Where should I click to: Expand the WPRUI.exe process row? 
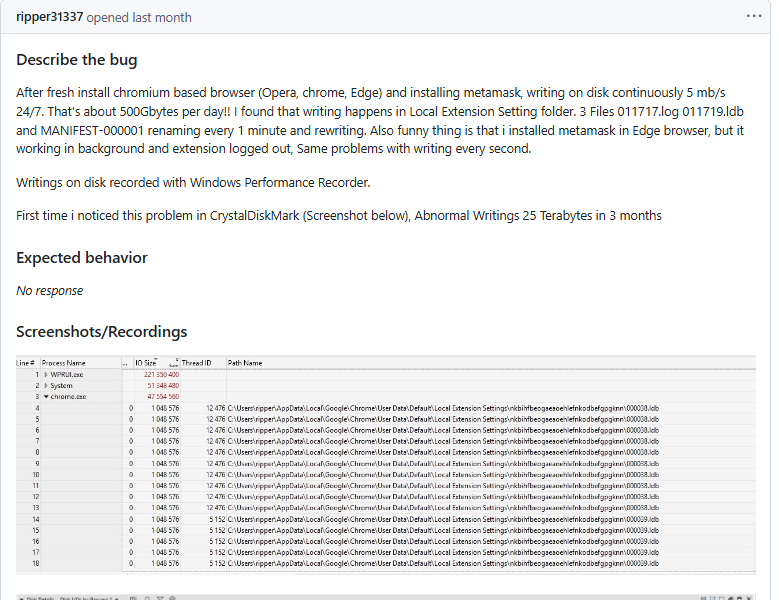tap(46, 375)
